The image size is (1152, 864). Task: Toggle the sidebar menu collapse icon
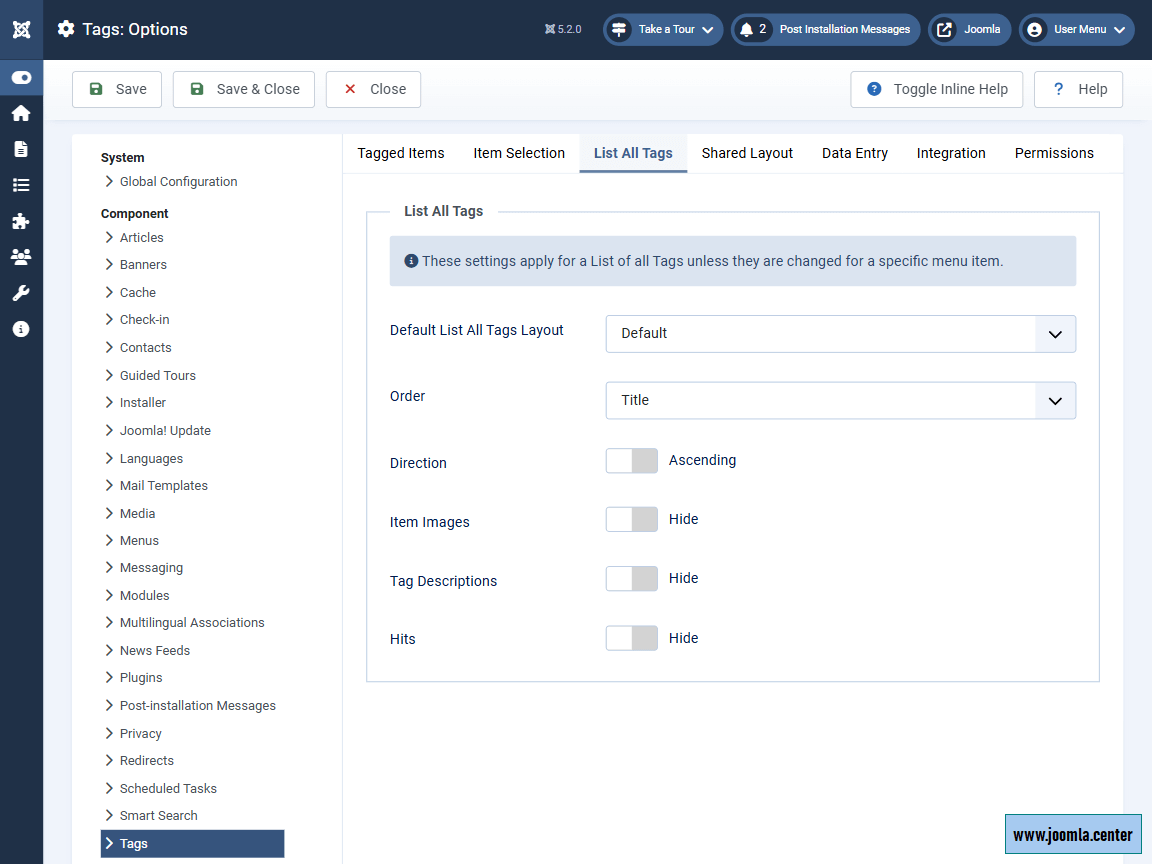click(21, 78)
